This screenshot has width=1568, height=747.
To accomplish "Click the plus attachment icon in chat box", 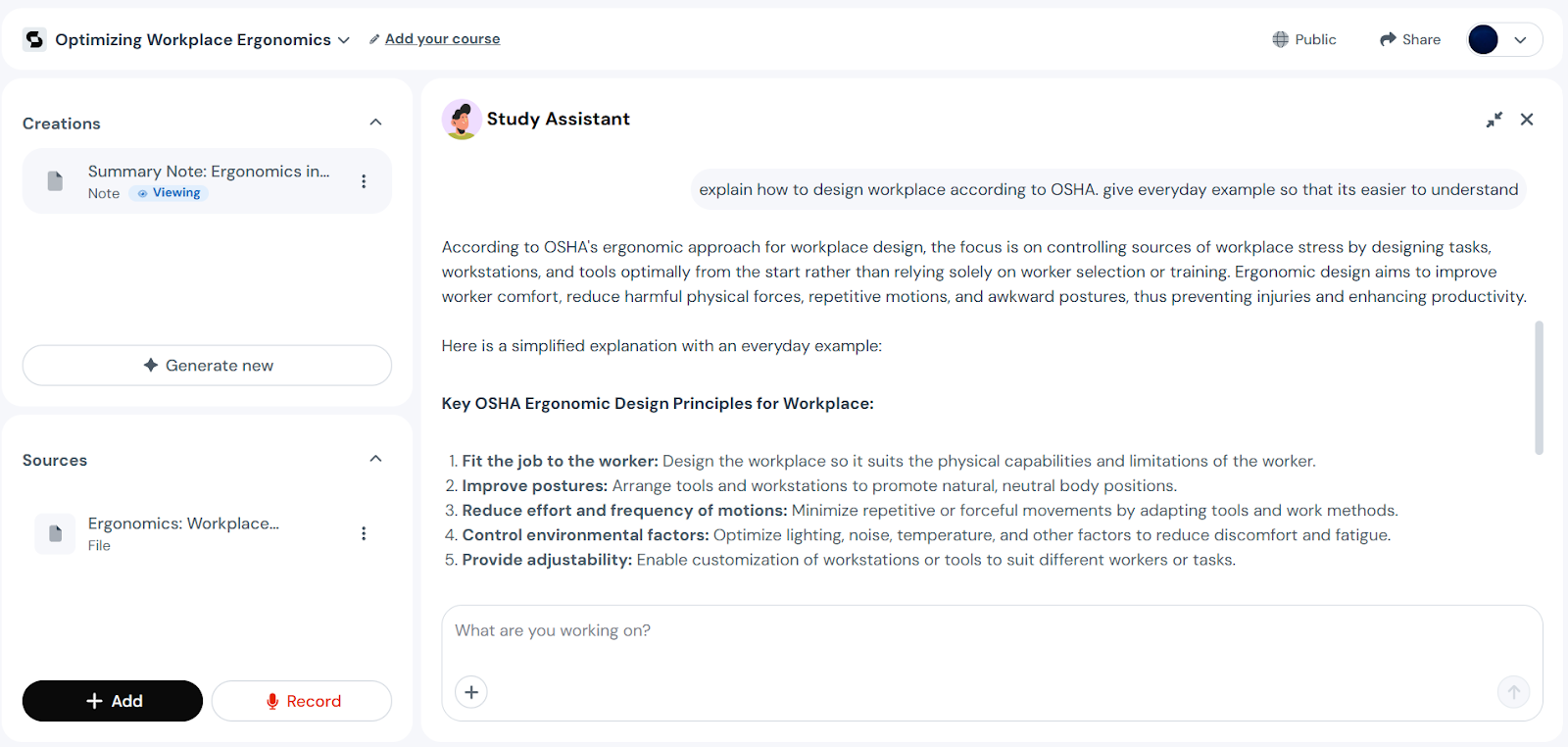I will click(471, 692).
